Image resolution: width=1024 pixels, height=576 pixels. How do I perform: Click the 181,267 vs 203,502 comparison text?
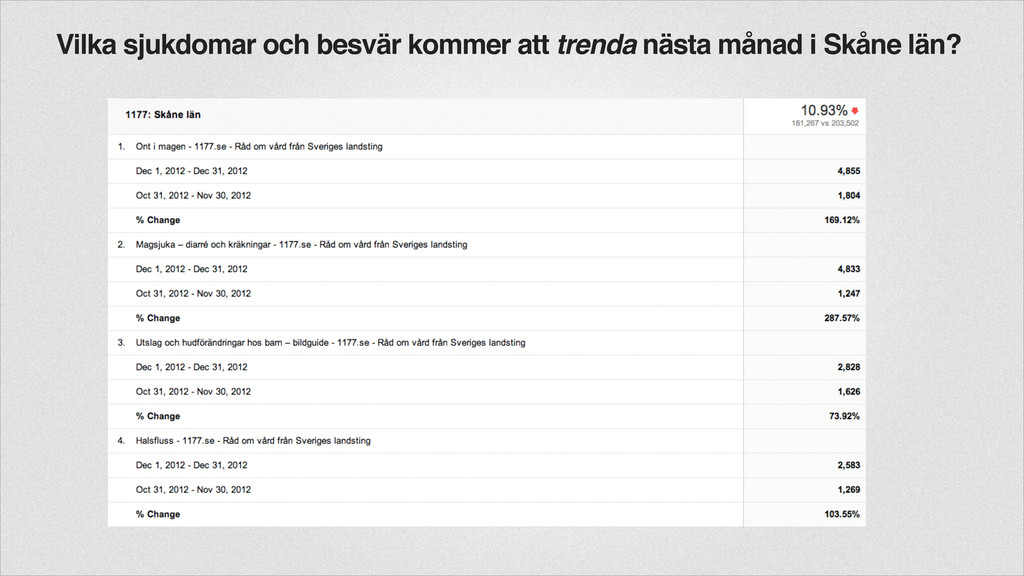point(825,123)
